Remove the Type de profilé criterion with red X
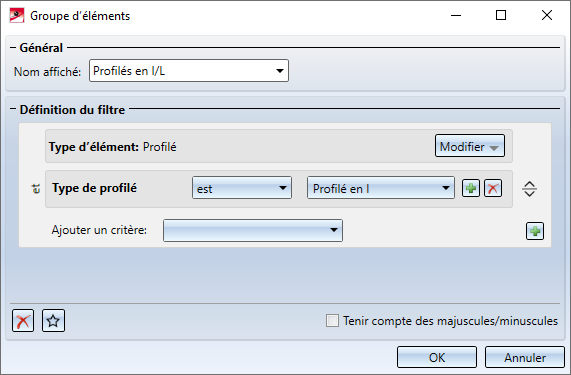Viewport: 571px width, 375px height. click(493, 188)
